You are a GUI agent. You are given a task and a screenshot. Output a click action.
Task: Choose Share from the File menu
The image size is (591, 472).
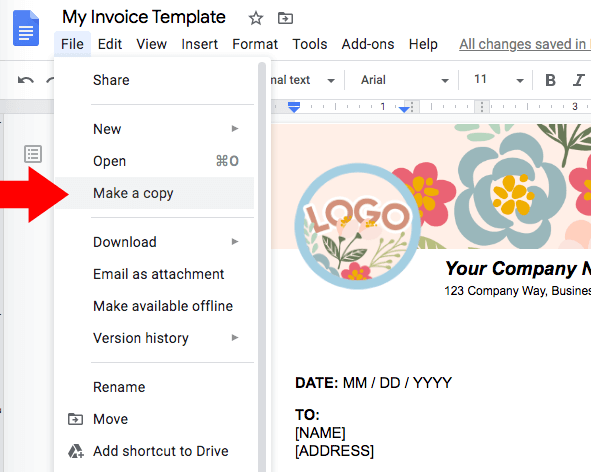155,80
